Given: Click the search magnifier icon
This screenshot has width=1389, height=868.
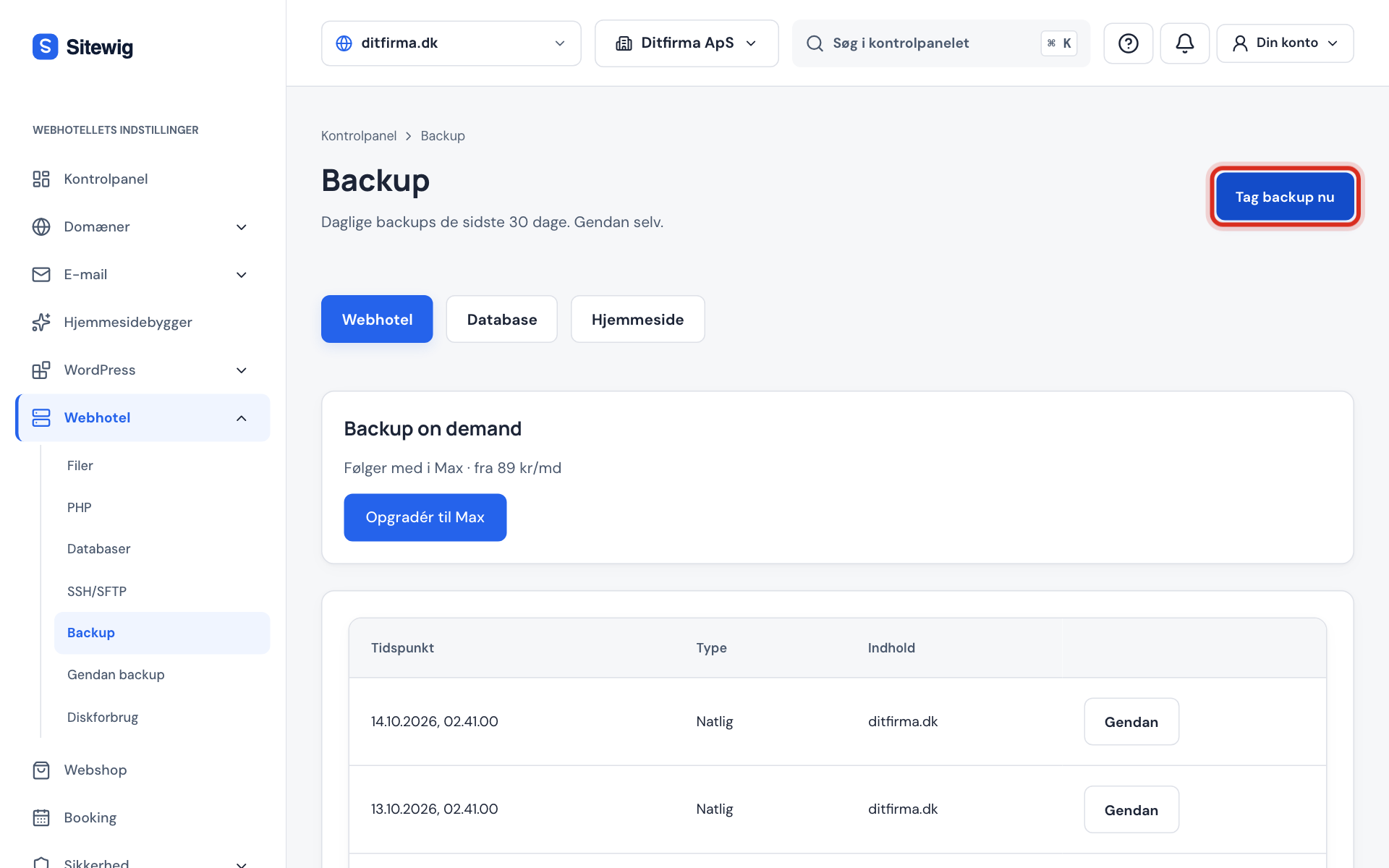Looking at the screenshot, I should click(x=815, y=43).
